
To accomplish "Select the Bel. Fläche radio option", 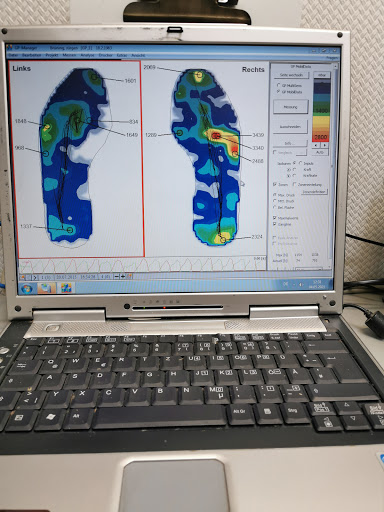I will [x=275, y=207].
